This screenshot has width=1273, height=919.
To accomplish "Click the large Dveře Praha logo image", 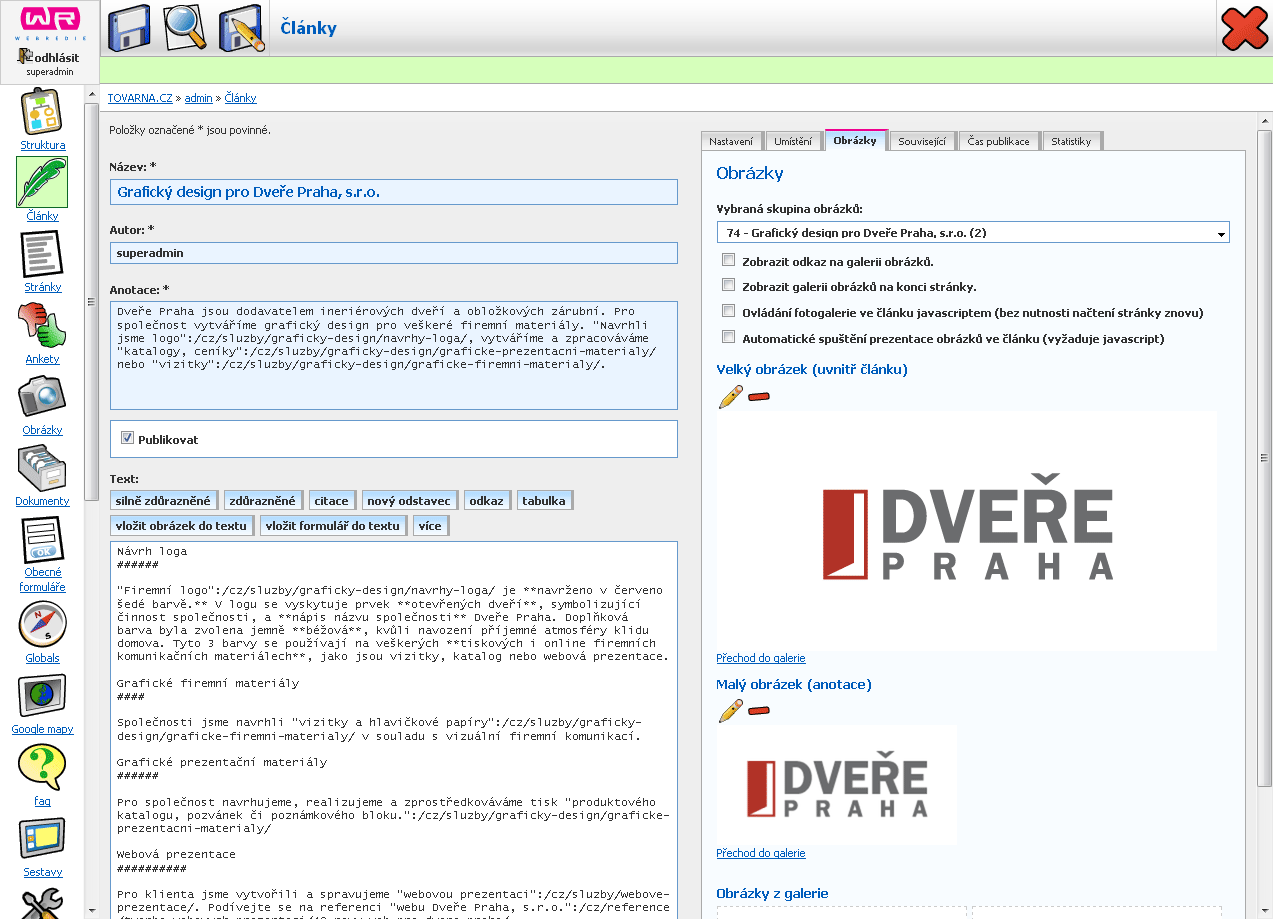I will click(967, 530).
